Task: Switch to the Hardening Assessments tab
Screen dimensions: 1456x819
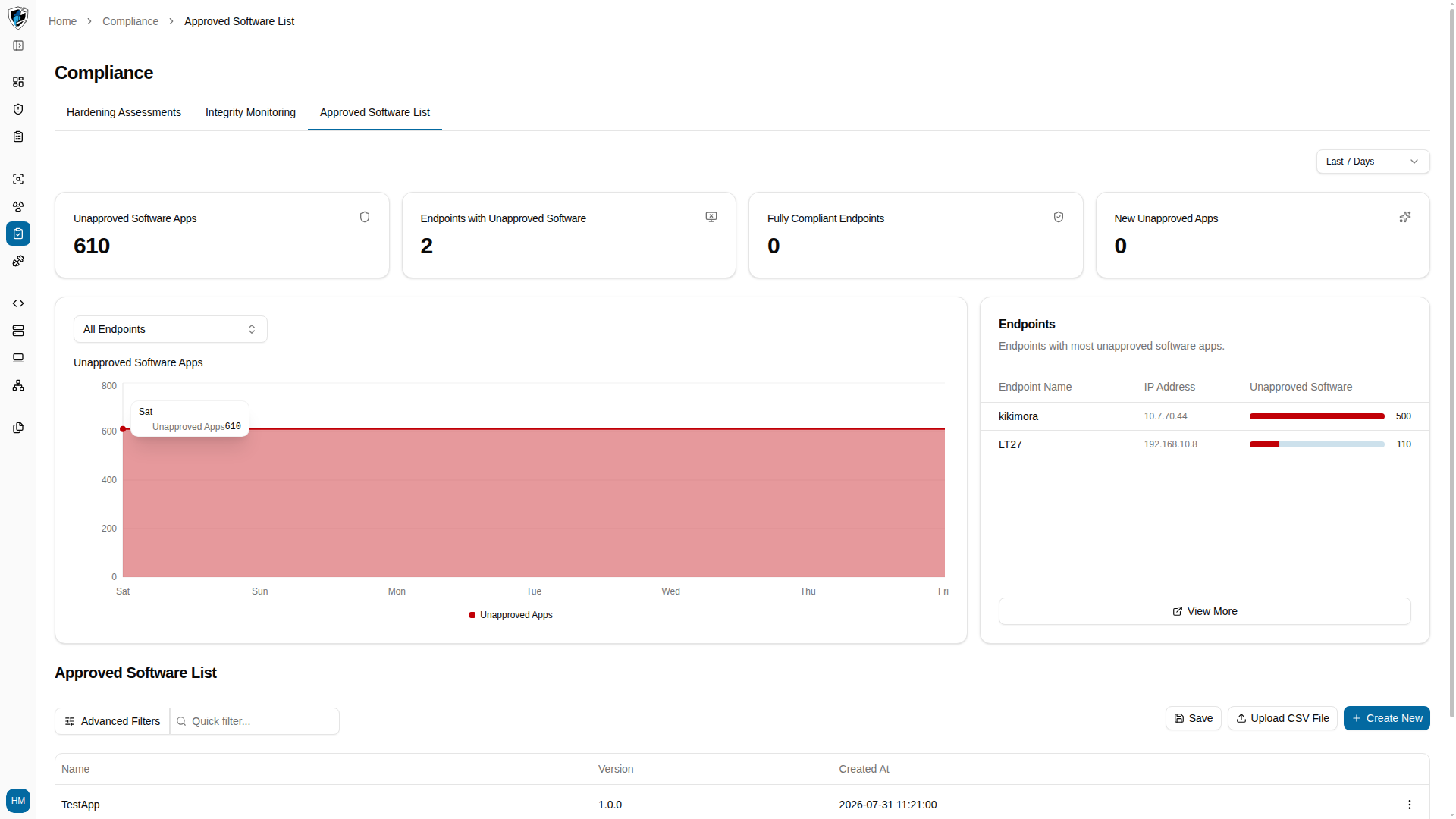Action: tap(124, 112)
